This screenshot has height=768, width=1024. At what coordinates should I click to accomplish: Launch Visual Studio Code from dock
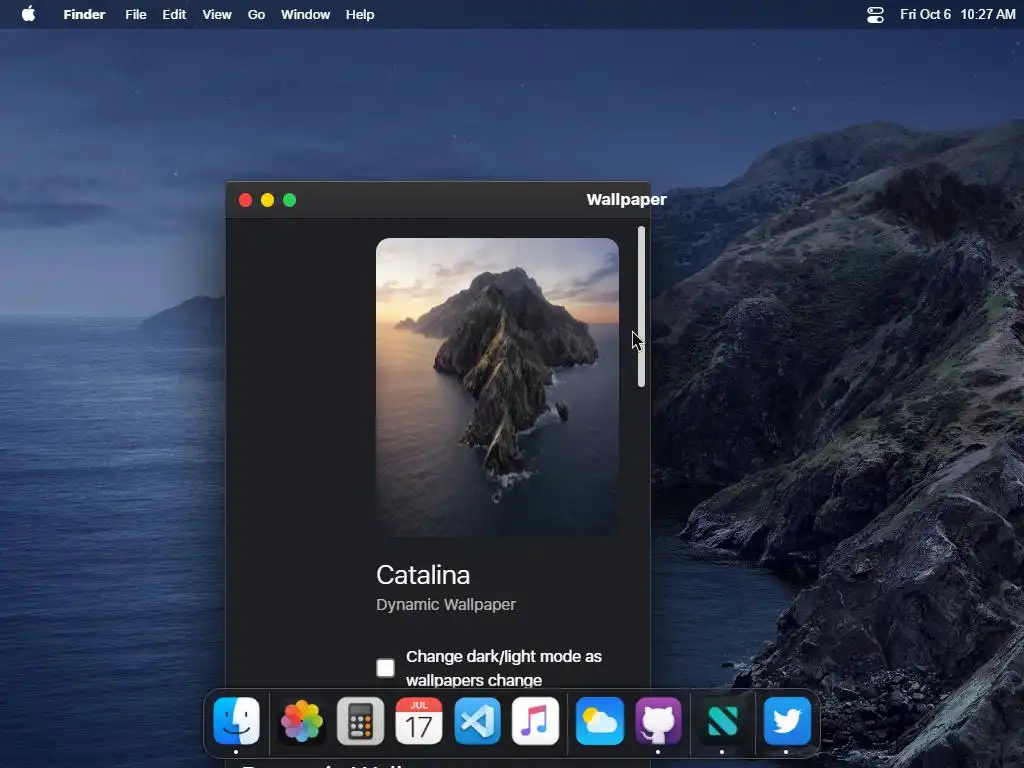point(477,721)
